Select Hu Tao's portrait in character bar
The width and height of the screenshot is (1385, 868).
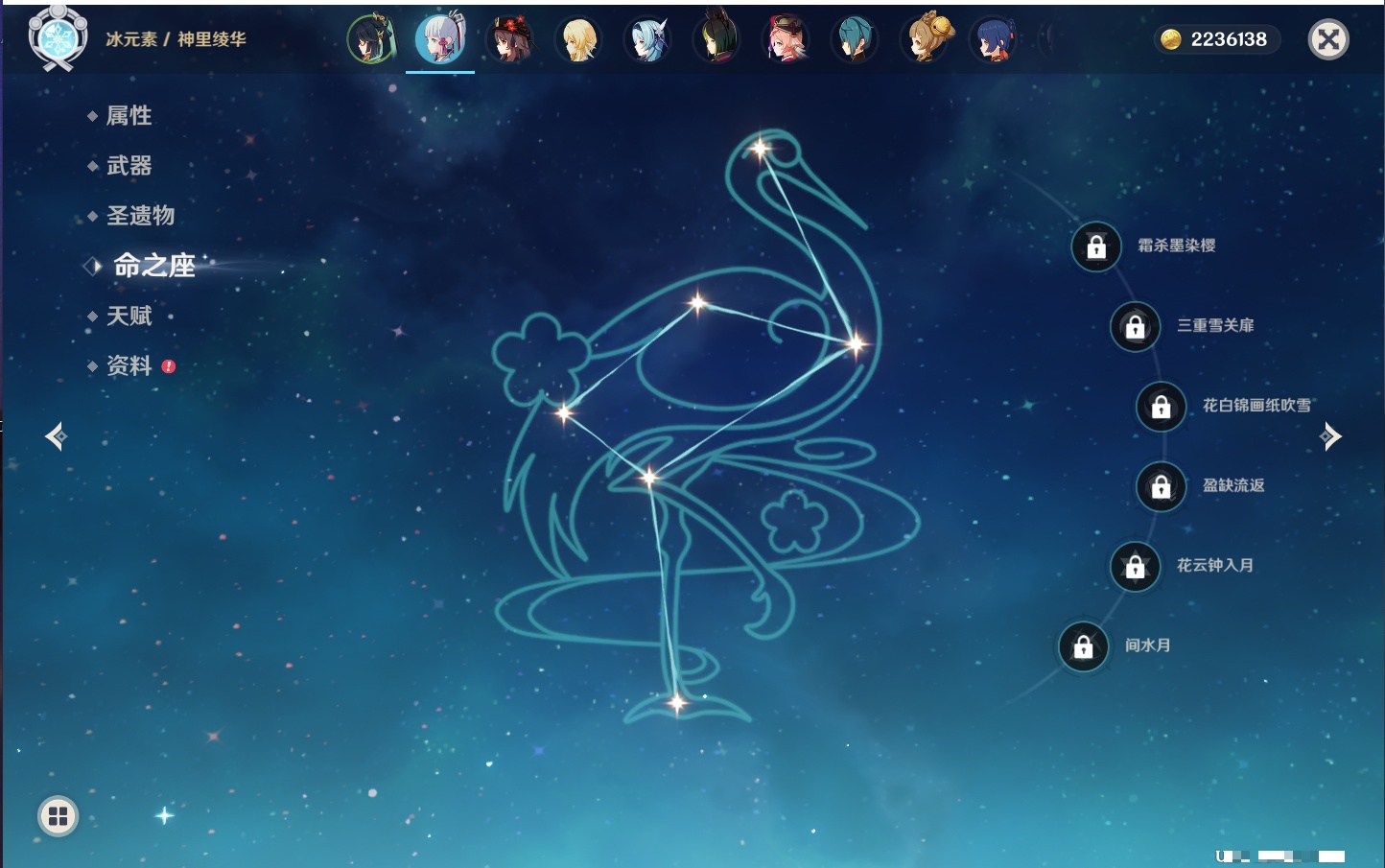coord(509,39)
